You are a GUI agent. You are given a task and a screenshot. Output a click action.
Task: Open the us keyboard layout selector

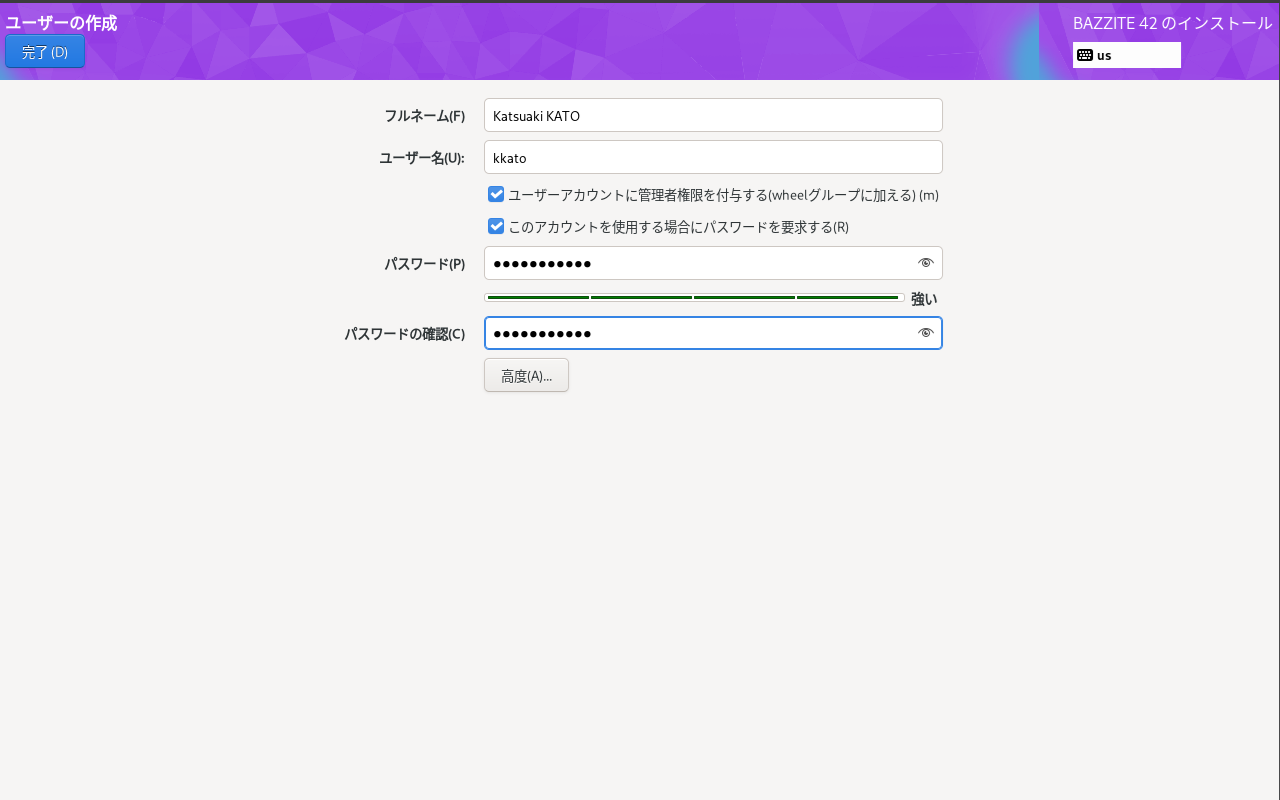(x=1127, y=54)
